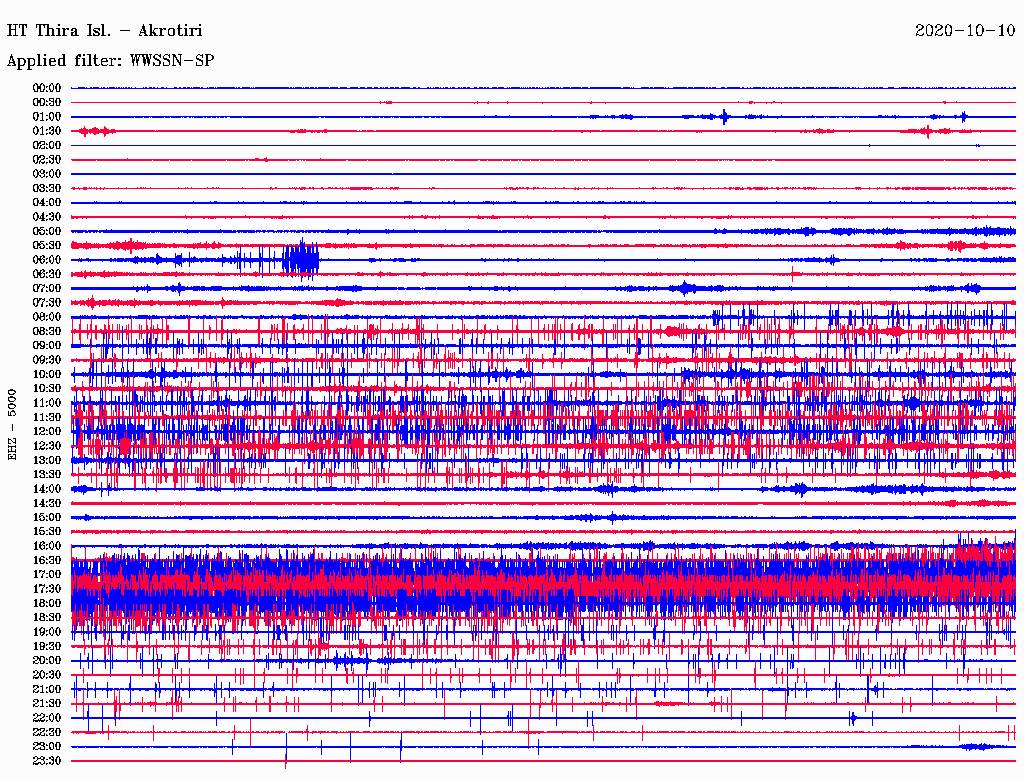Screen dimensions: 1024x780
Task: Select the 15:30 time label
Action: 46,532
